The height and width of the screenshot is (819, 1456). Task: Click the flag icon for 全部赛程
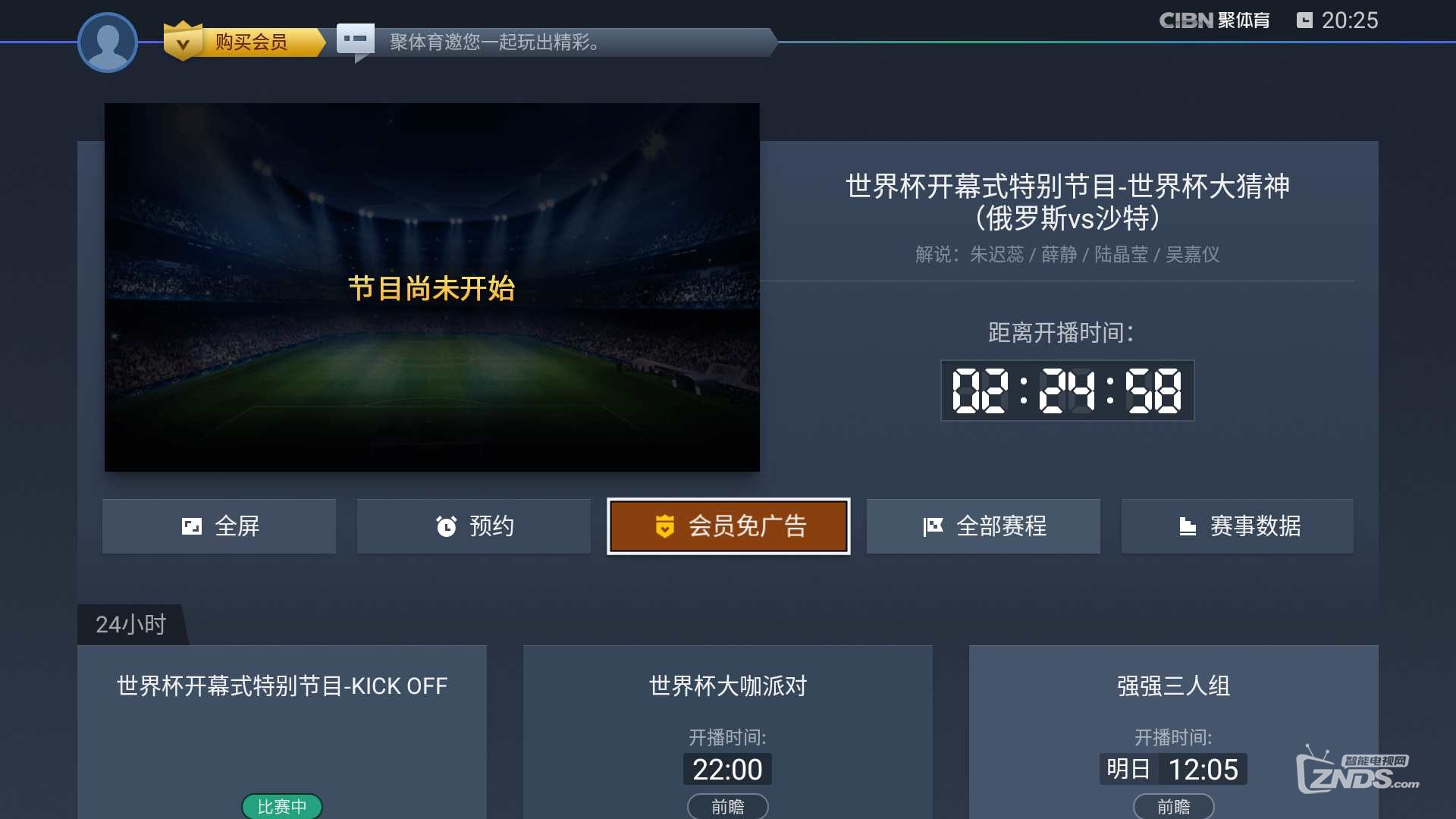(933, 526)
